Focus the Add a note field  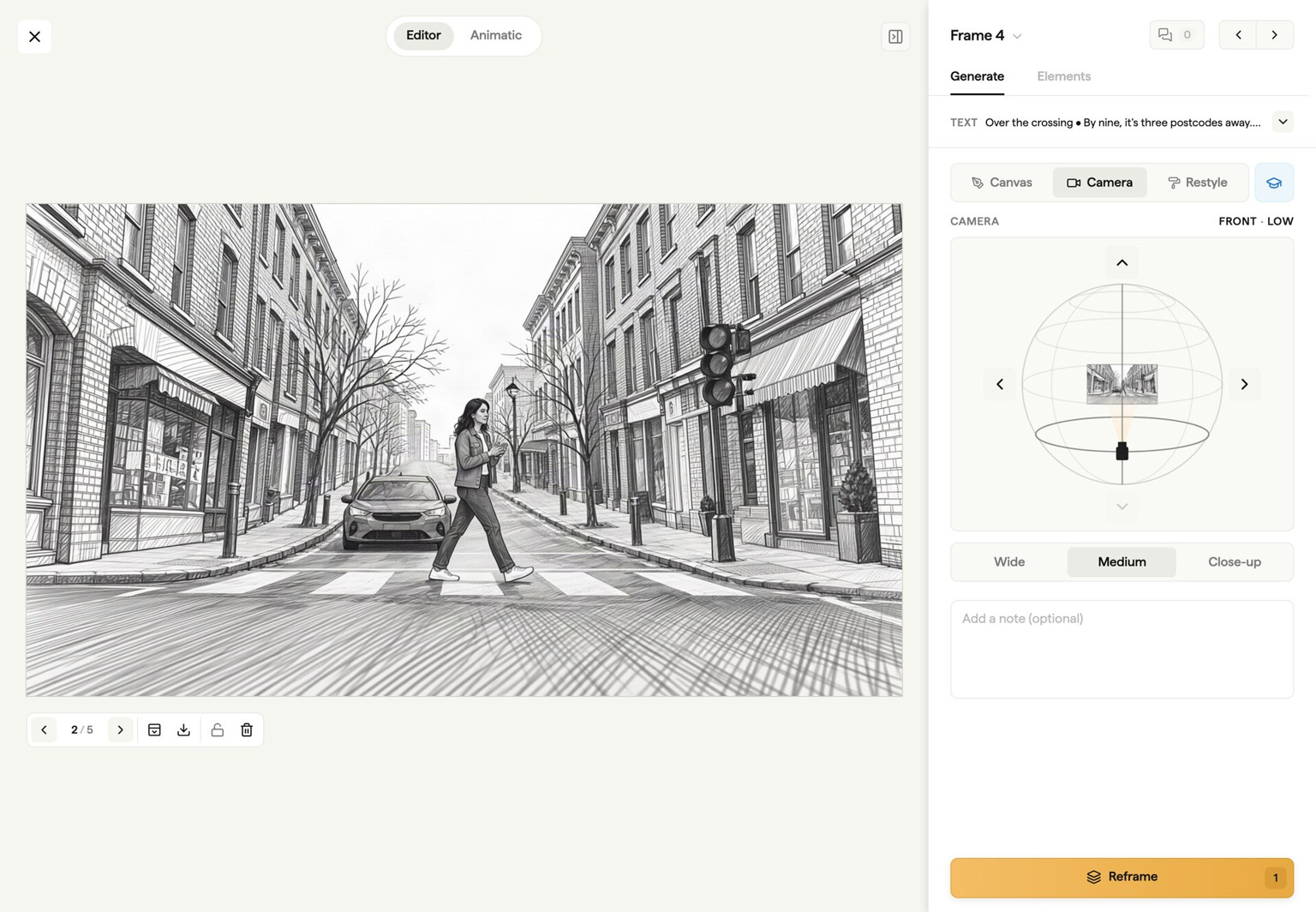1122,650
